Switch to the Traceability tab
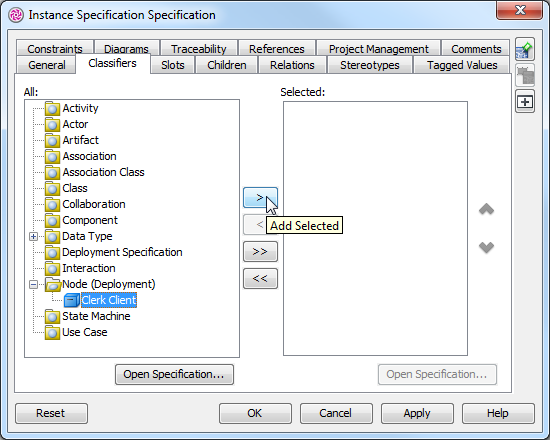Viewport: 550px width, 440px height. click(199, 49)
